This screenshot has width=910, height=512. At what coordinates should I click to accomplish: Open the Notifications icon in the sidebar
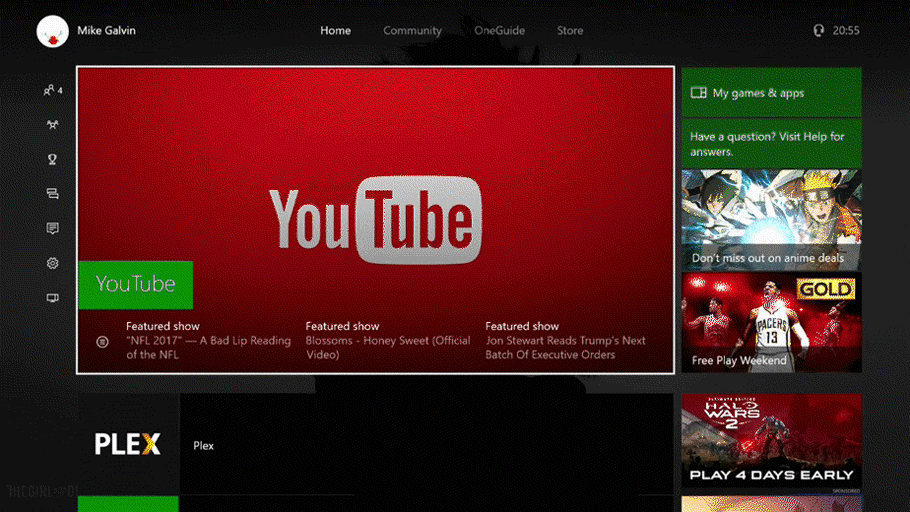[x=52, y=228]
